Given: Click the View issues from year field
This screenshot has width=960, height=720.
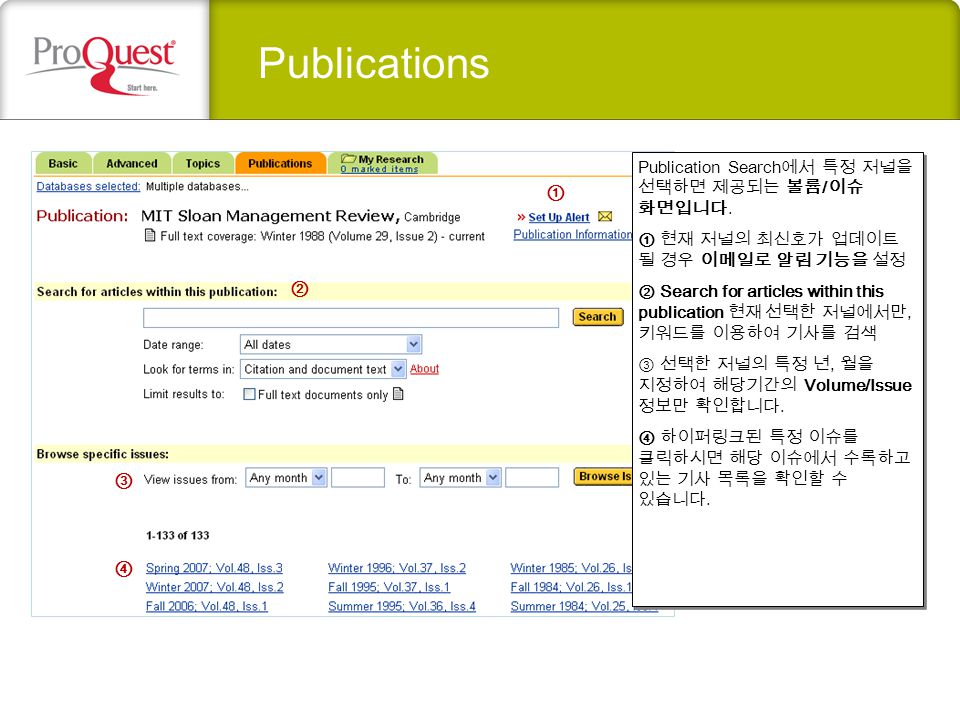Looking at the screenshot, I should point(358,478).
